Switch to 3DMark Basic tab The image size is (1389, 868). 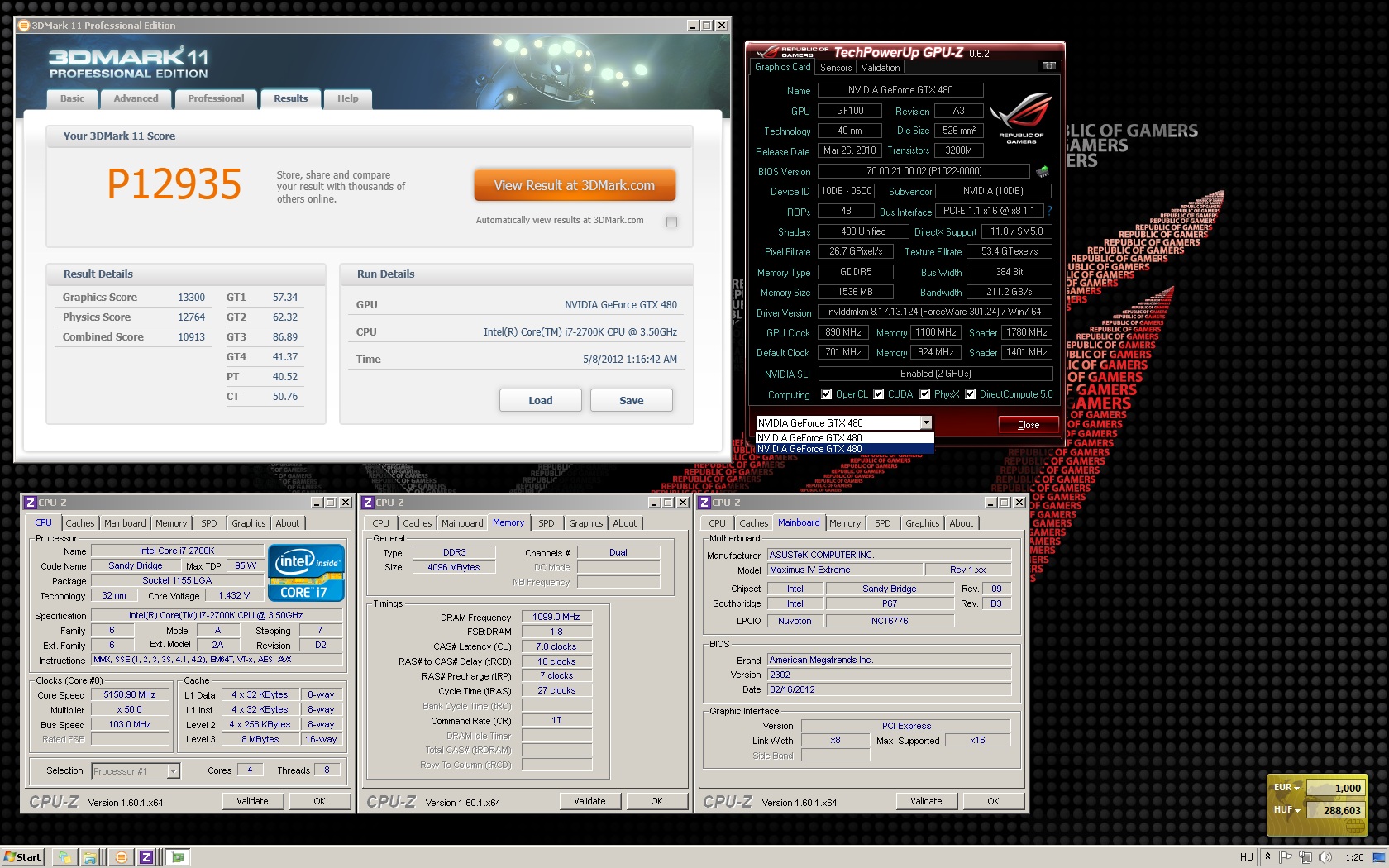tap(72, 98)
